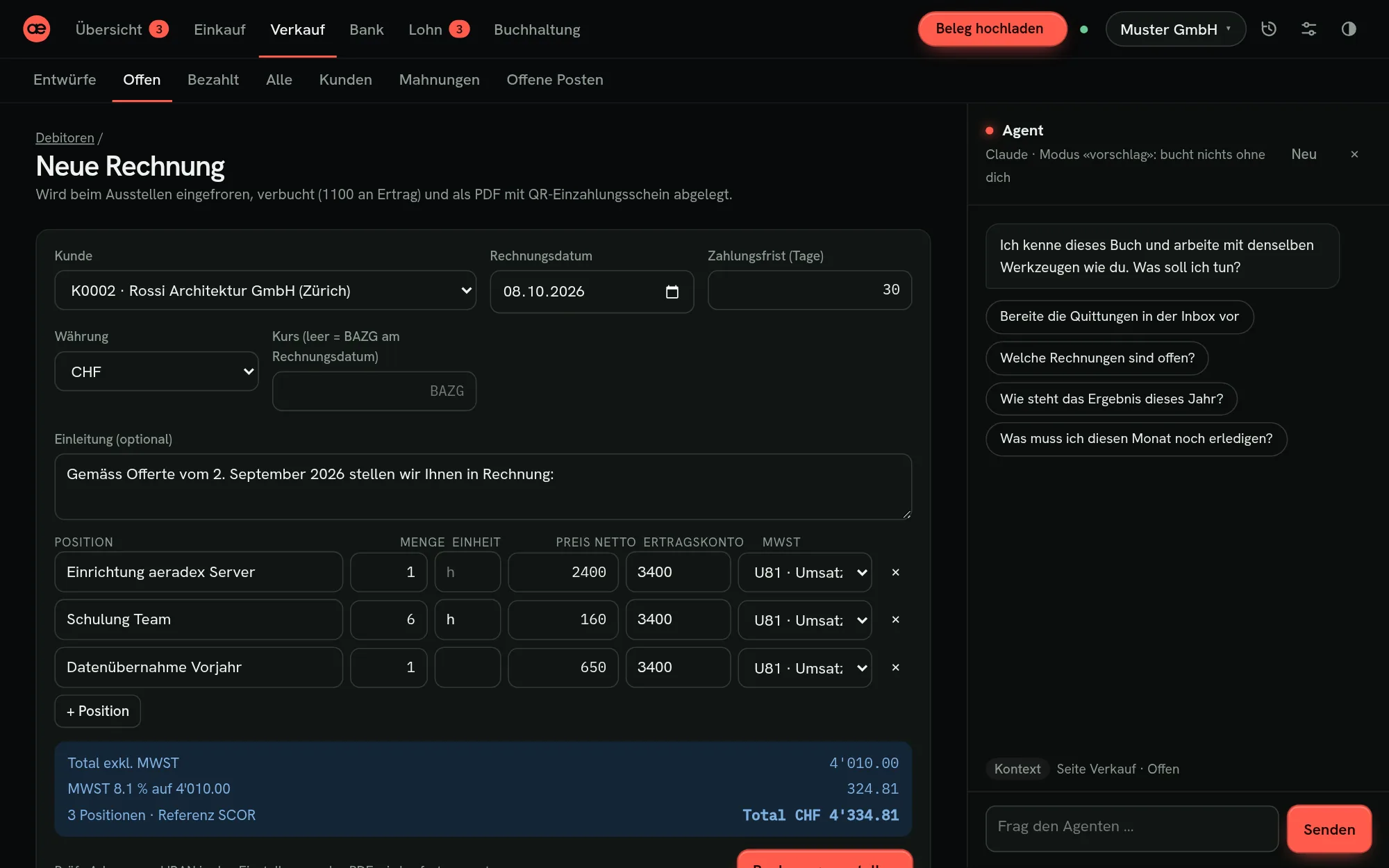Switch to the Entwürfe tab

point(65,79)
